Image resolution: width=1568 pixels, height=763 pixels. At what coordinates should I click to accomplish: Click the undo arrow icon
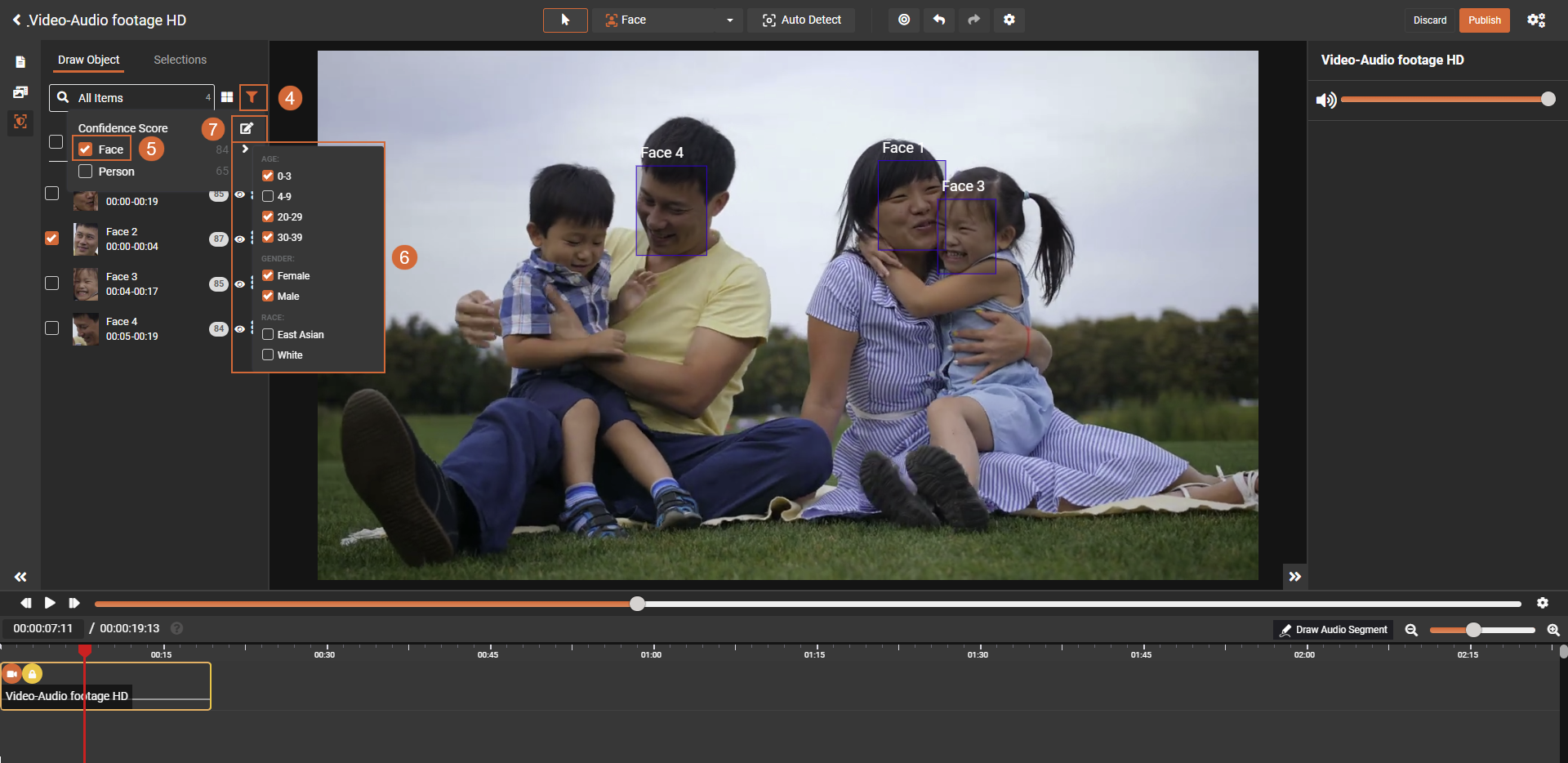pyautogui.click(x=939, y=20)
